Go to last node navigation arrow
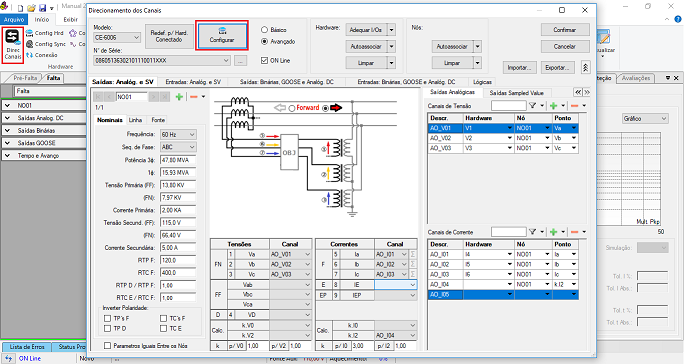 coord(164,97)
